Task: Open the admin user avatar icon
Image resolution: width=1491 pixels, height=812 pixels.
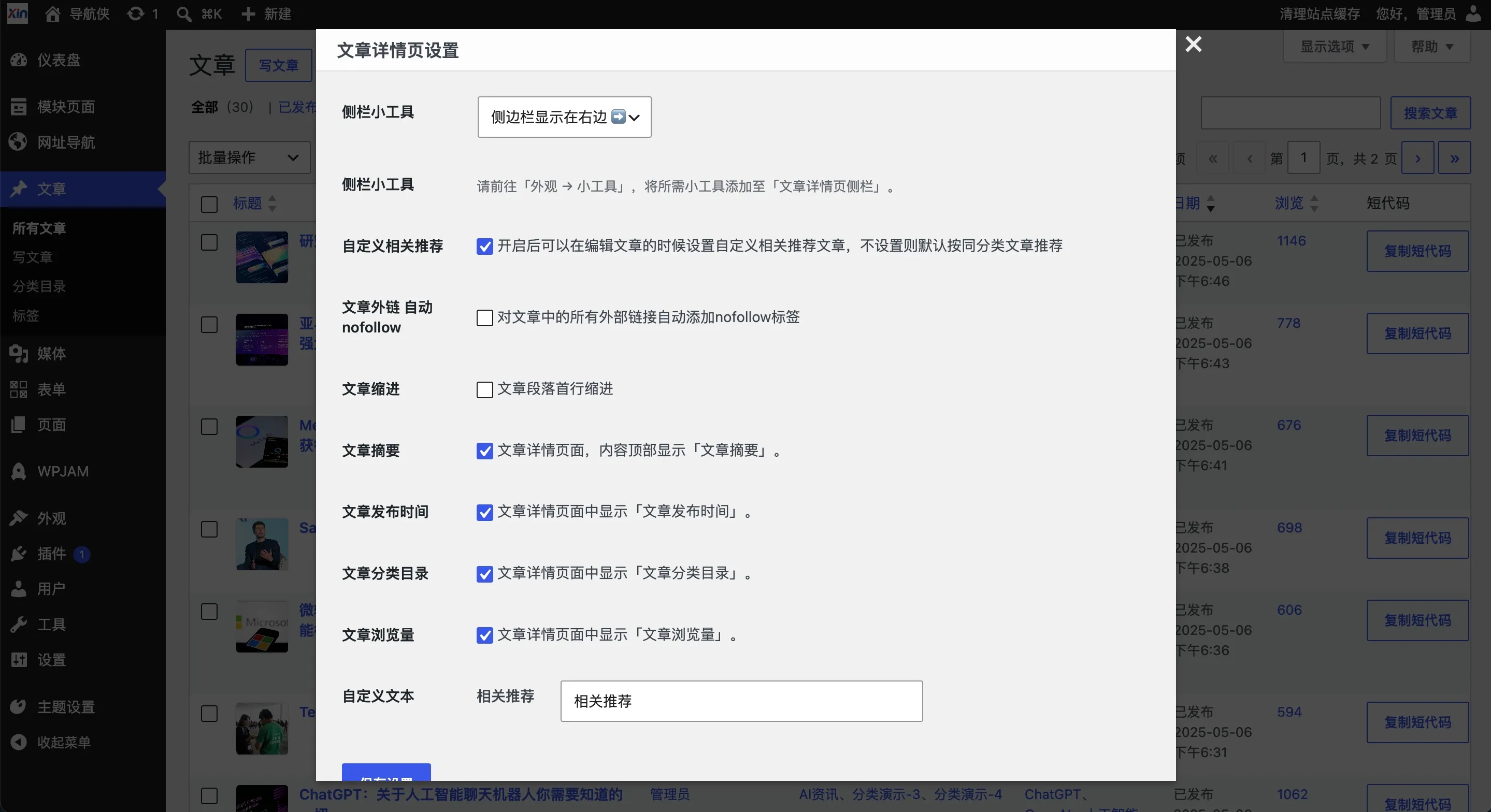Action: tap(1473, 13)
